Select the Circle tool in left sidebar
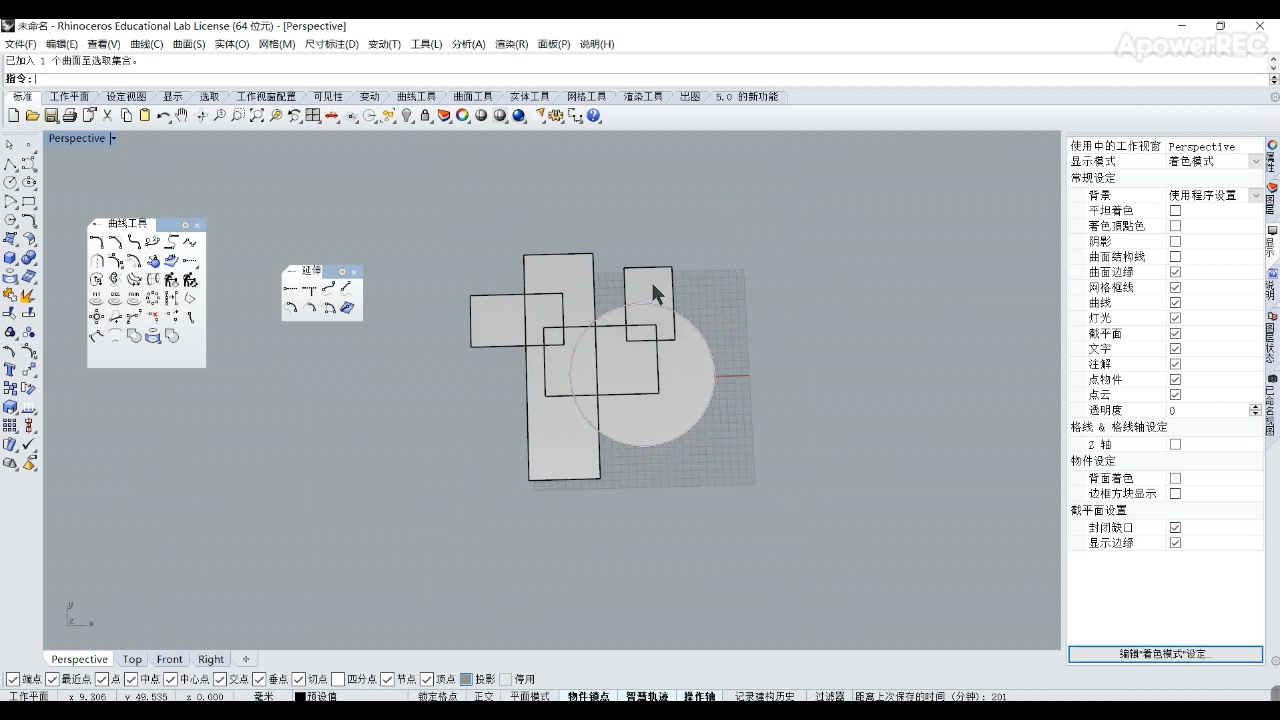Screen dimensions: 1280x720 10,183
